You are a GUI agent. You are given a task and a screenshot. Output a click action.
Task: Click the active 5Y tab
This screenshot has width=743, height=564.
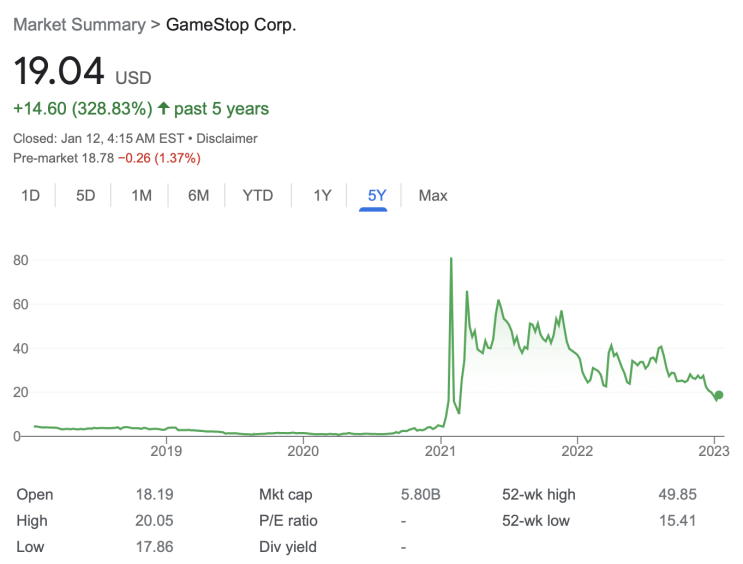tap(376, 196)
